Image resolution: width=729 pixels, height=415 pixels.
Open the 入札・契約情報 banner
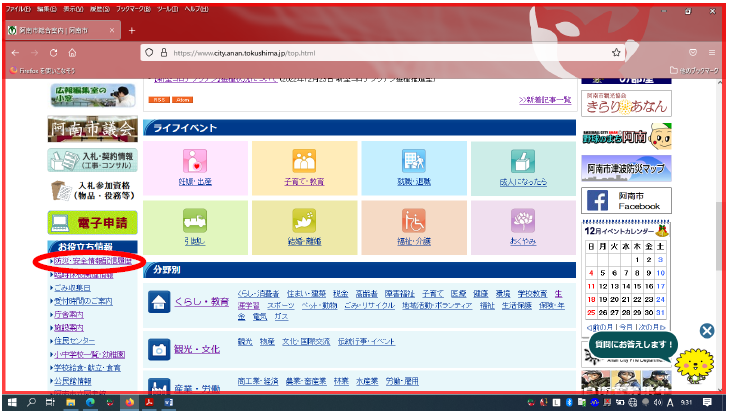[x=93, y=160]
